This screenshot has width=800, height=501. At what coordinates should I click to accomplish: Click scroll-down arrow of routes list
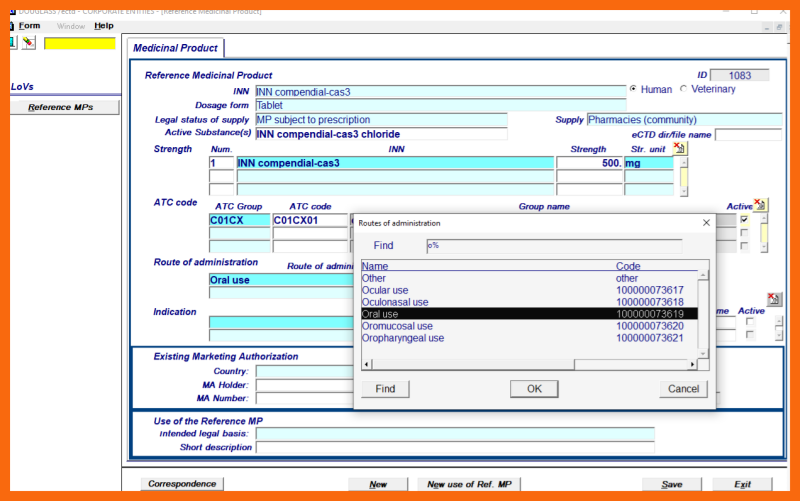click(x=703, y=354)
